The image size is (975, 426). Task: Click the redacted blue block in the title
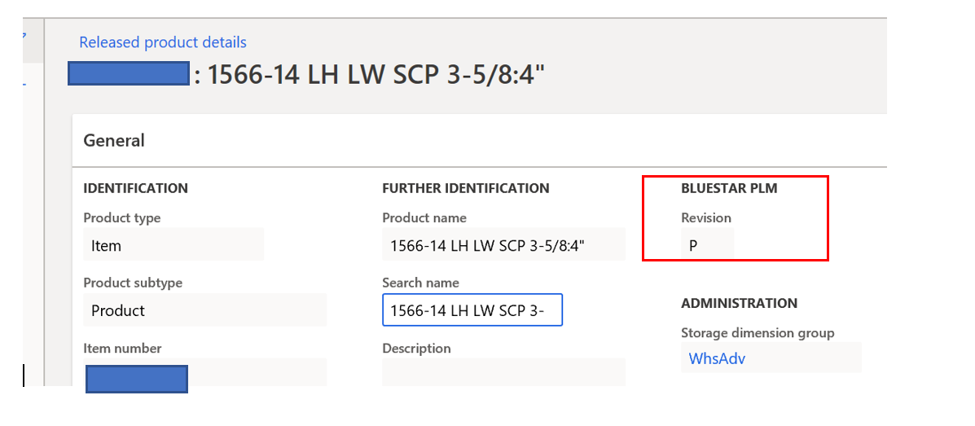coord(128,73)
